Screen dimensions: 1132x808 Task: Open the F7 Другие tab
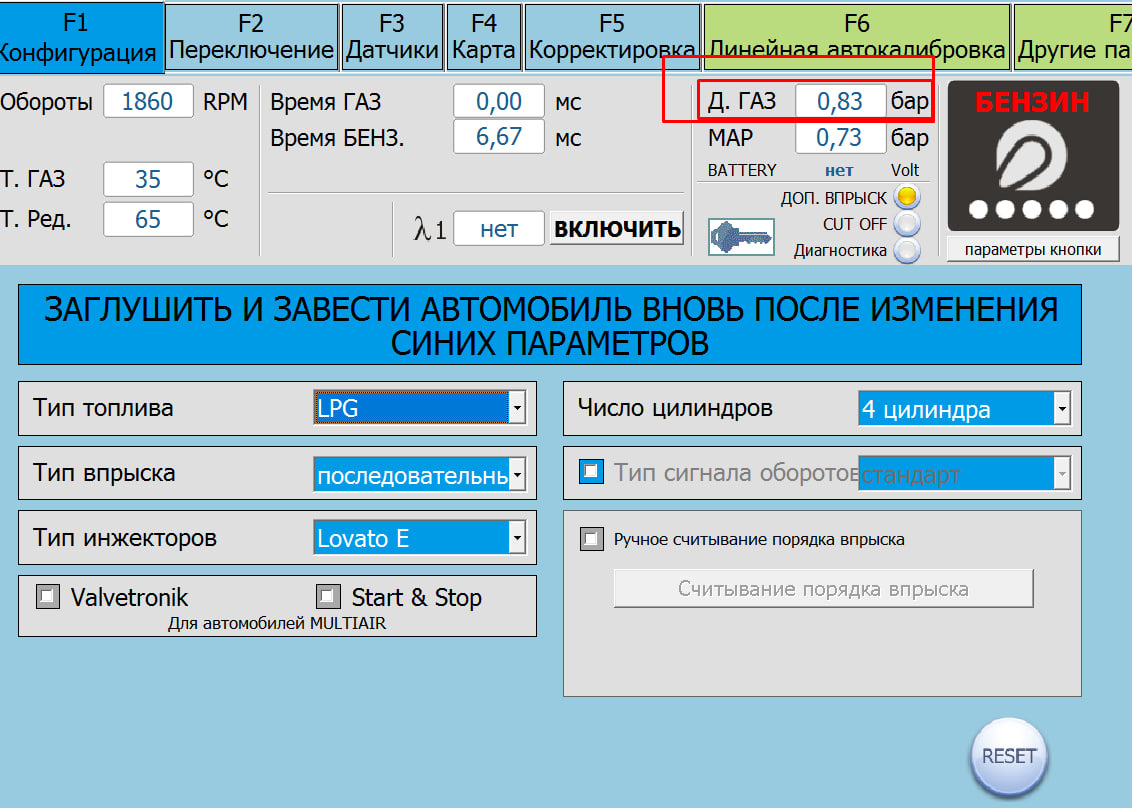[x=1074, y=38]
